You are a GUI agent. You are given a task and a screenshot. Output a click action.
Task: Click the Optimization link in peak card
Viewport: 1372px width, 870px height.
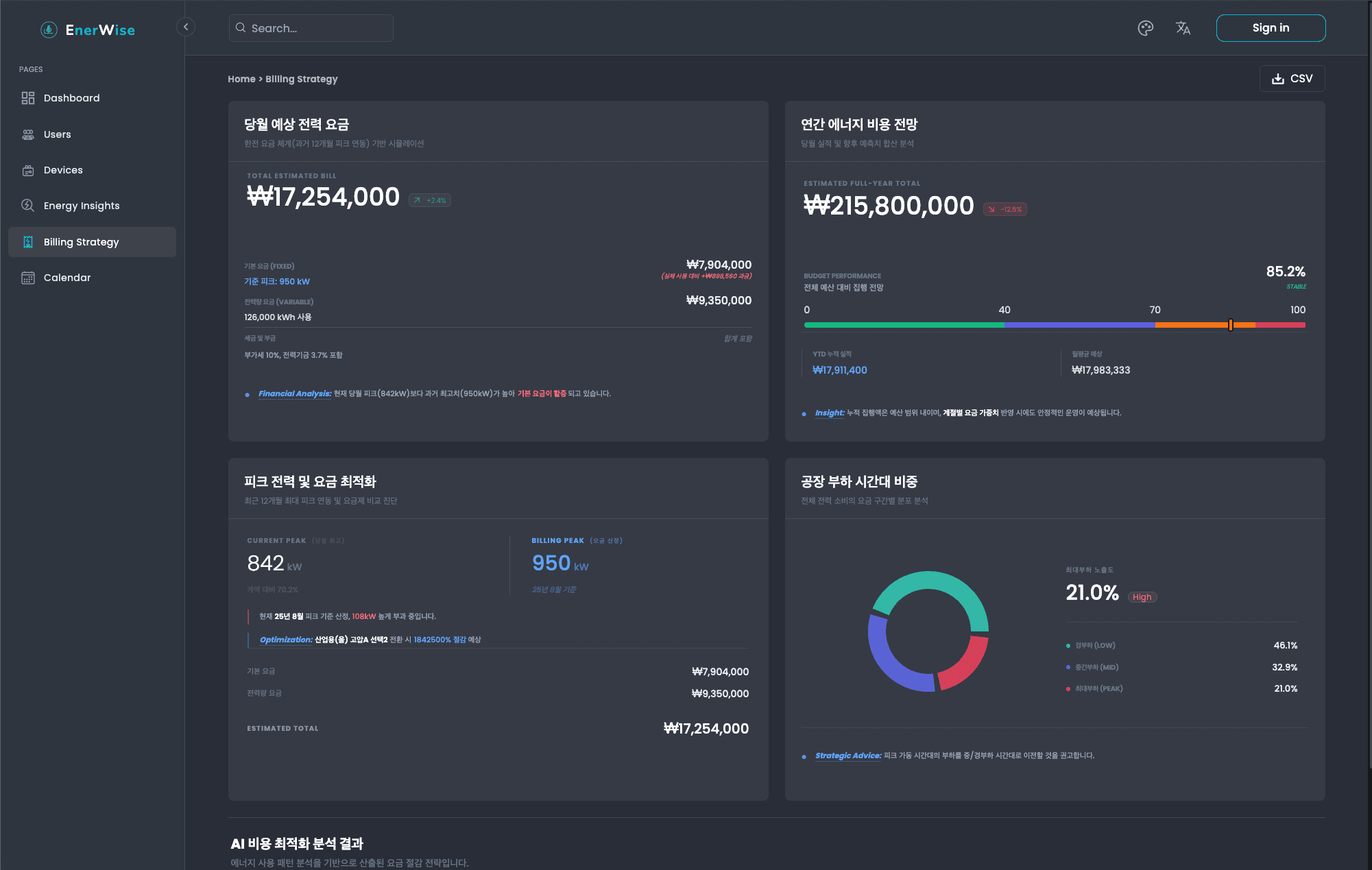[286, 640]
